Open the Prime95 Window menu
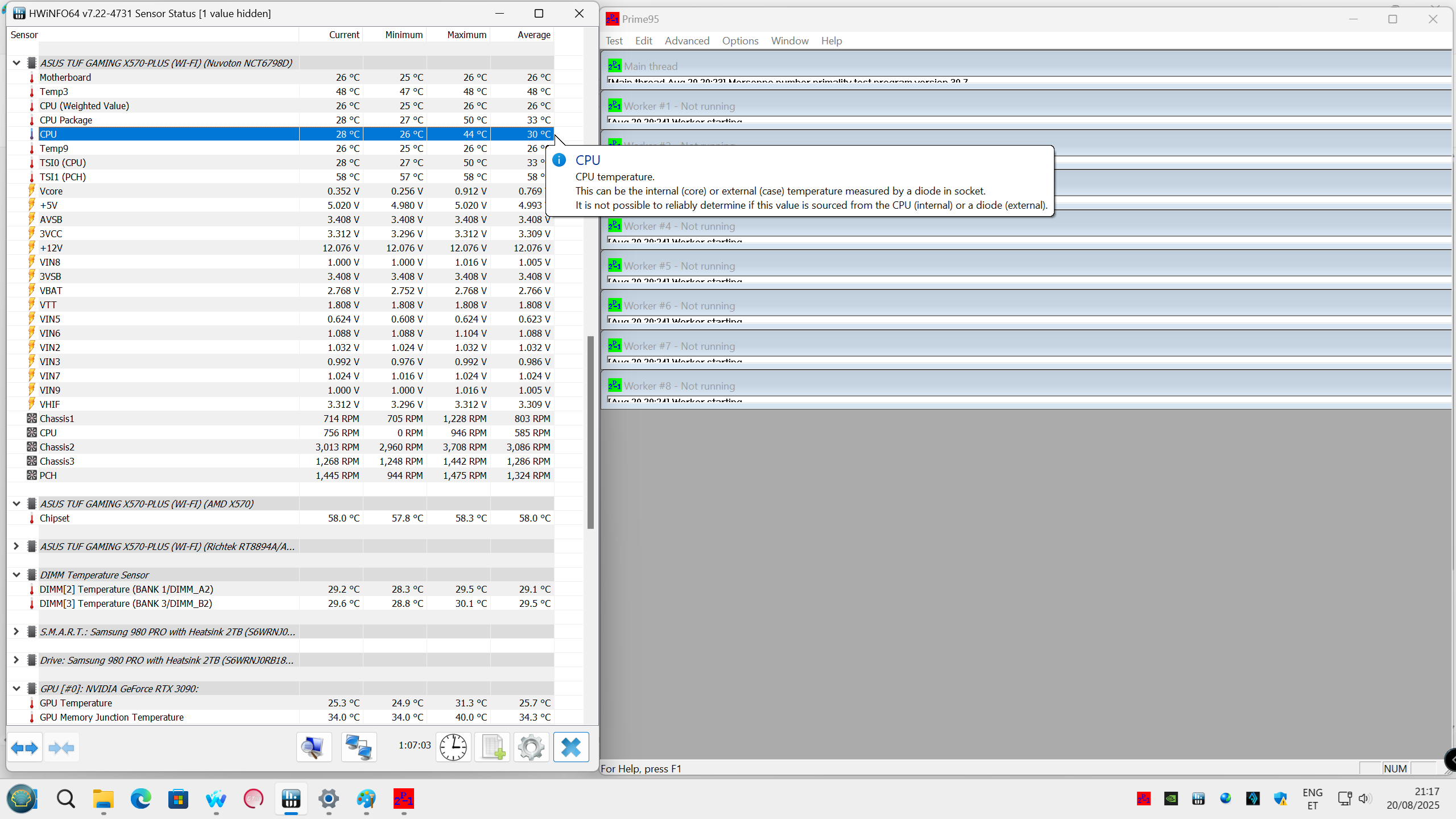 point(789,41)
